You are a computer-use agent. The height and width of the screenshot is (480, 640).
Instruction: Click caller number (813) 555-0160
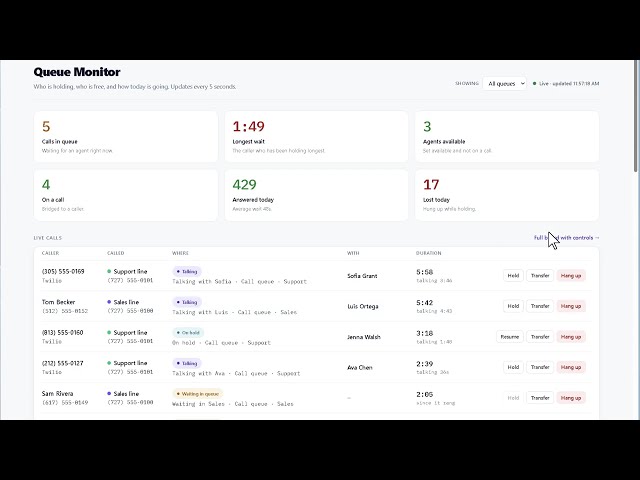coord(62,333)
